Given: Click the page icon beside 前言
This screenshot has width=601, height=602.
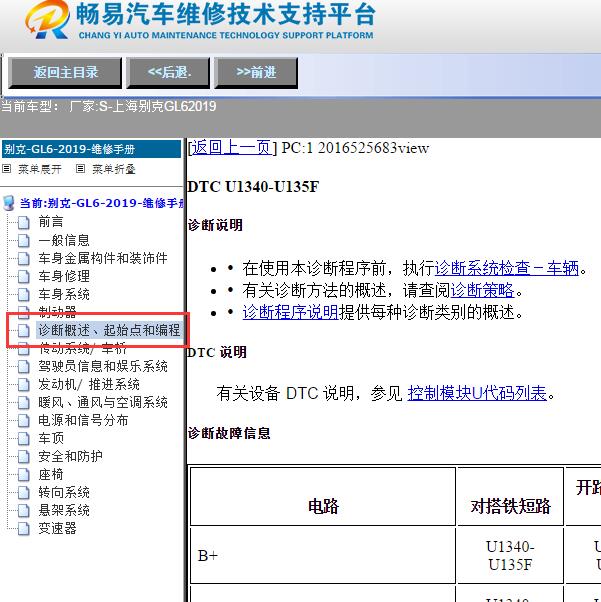Looking at the screenshot, I should point(24,222).
